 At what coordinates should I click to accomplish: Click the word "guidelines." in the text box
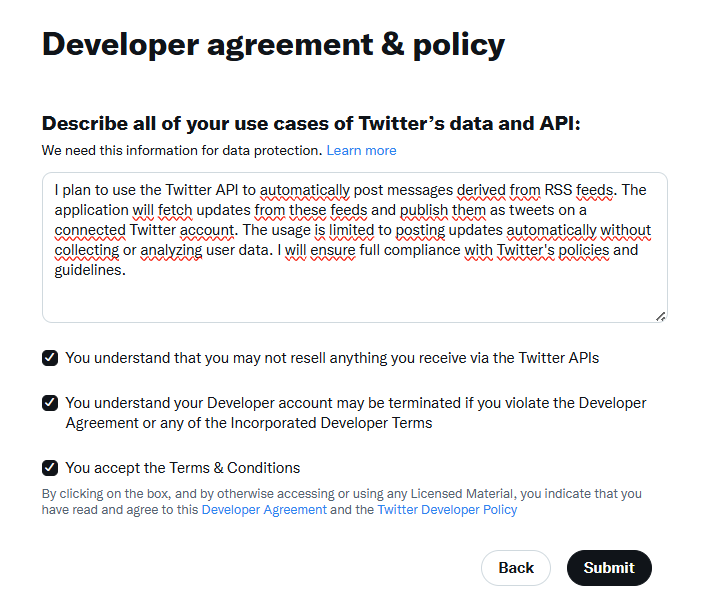(90, 270)
